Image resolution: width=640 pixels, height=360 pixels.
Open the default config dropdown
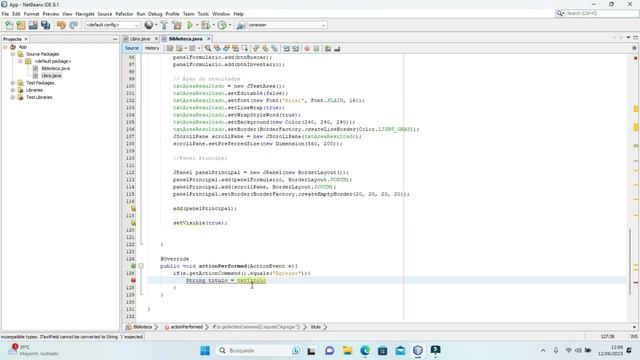click(x=136, y=25)
